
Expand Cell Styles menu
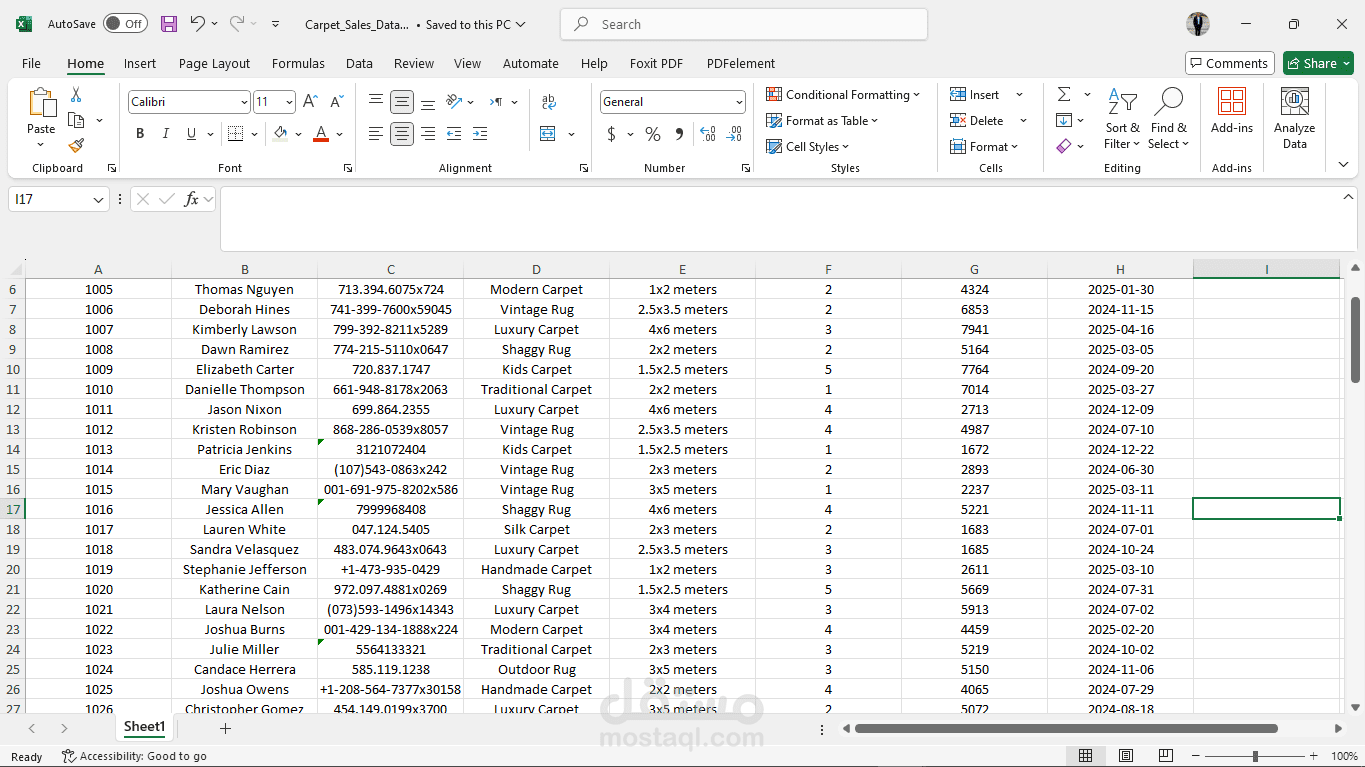(x=808, y=146)
